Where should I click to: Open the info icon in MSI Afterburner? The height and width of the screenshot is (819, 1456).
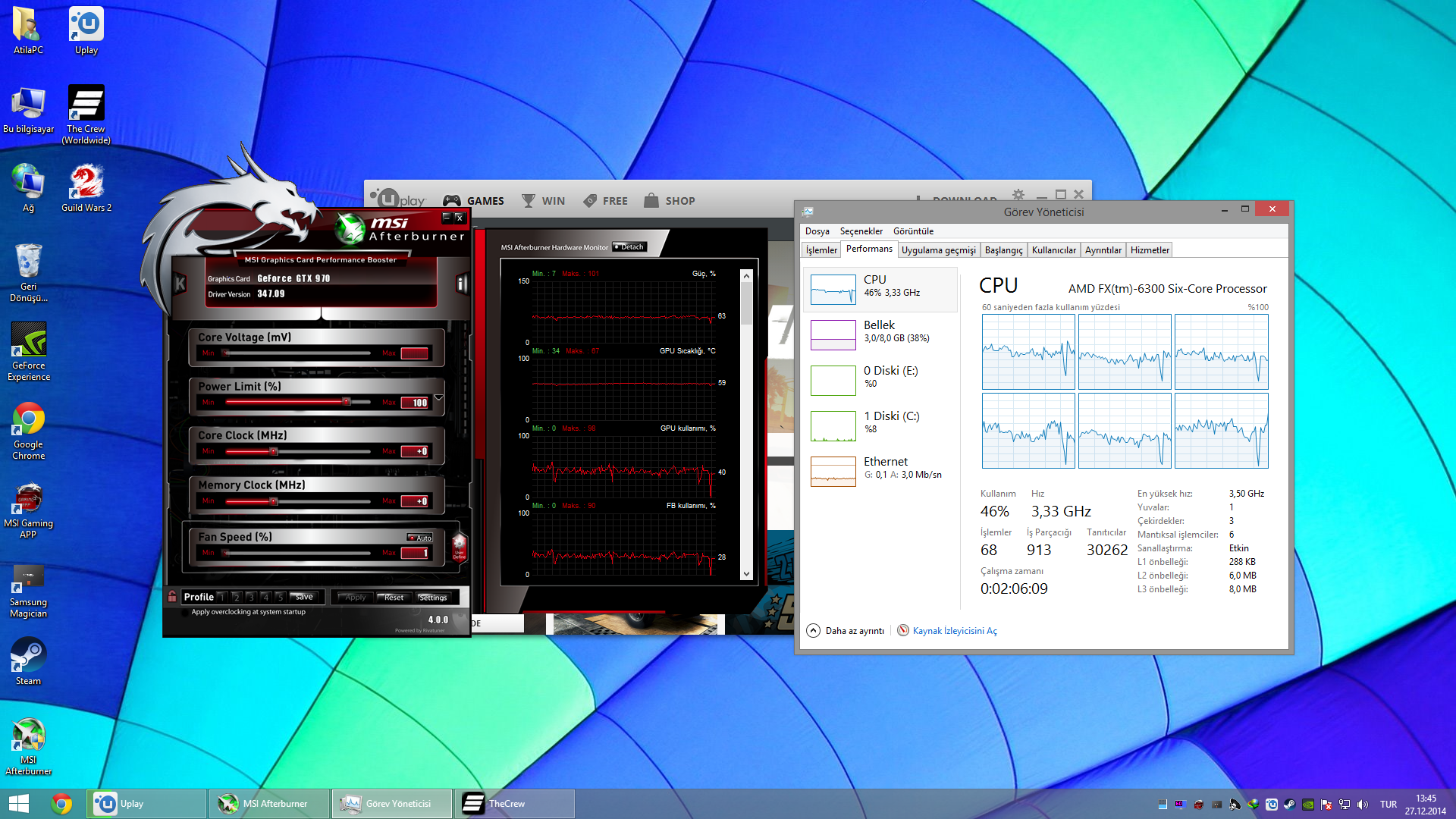(x=461, y=284)
